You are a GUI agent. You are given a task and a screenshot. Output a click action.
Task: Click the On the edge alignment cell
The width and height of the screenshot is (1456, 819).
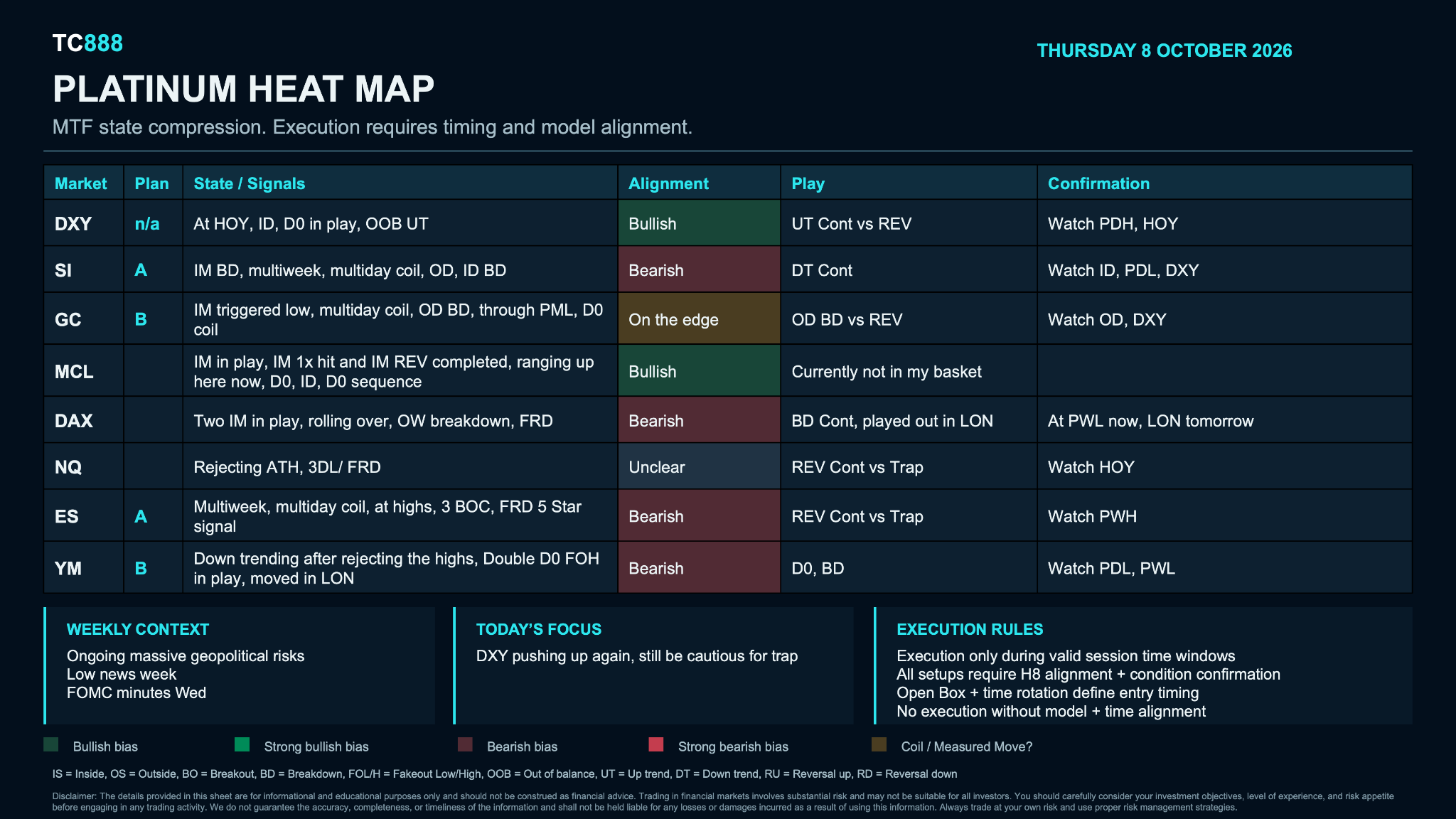point(700,319)
